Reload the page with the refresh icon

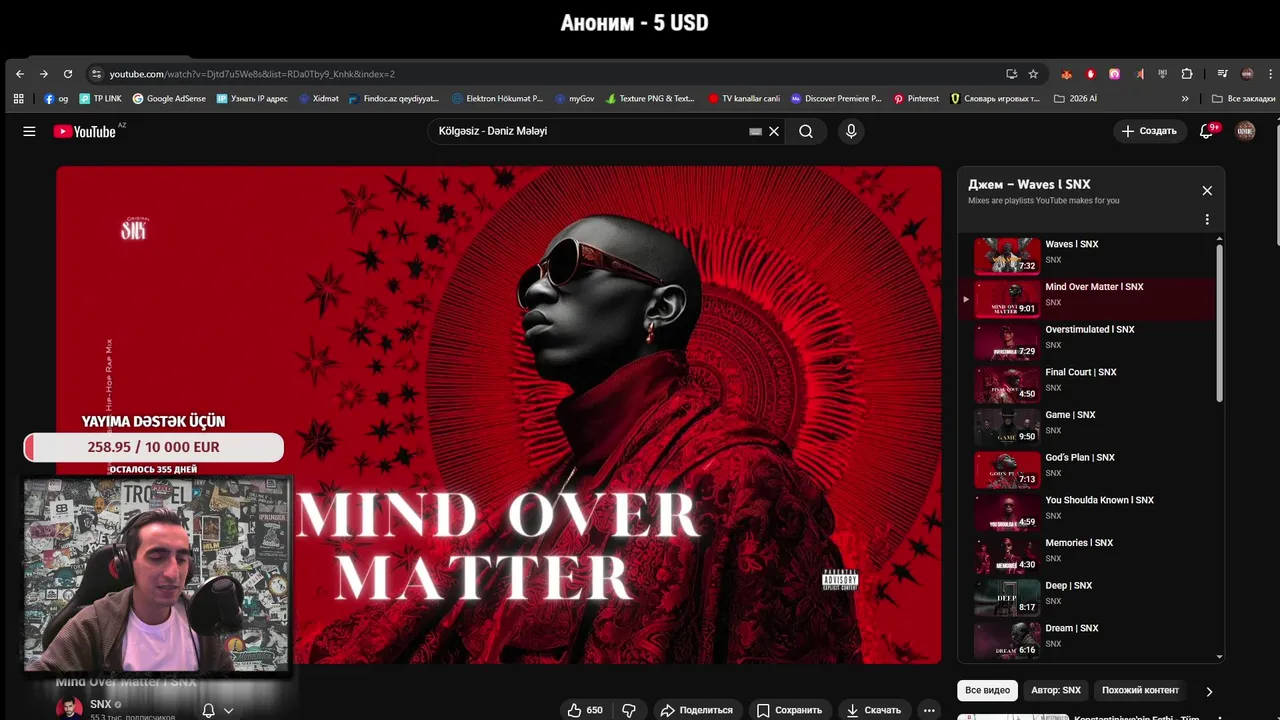click(68, 74)
